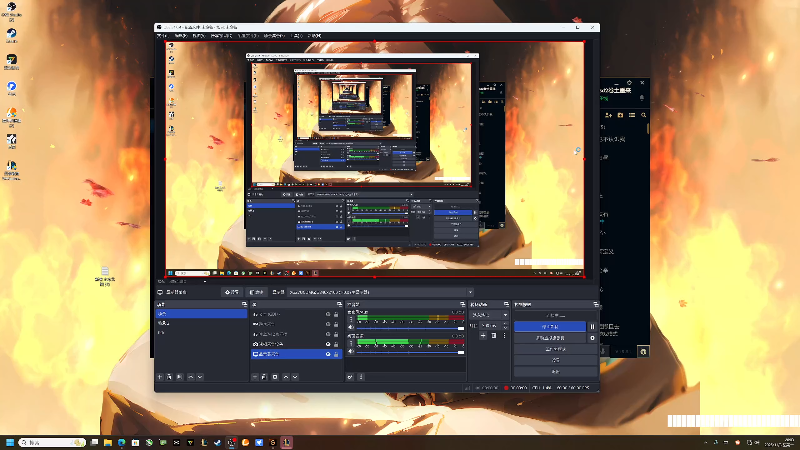The image size is (800, 450).
Task: Click the Start Streaming button in Controls
Action: coord(556,315)
